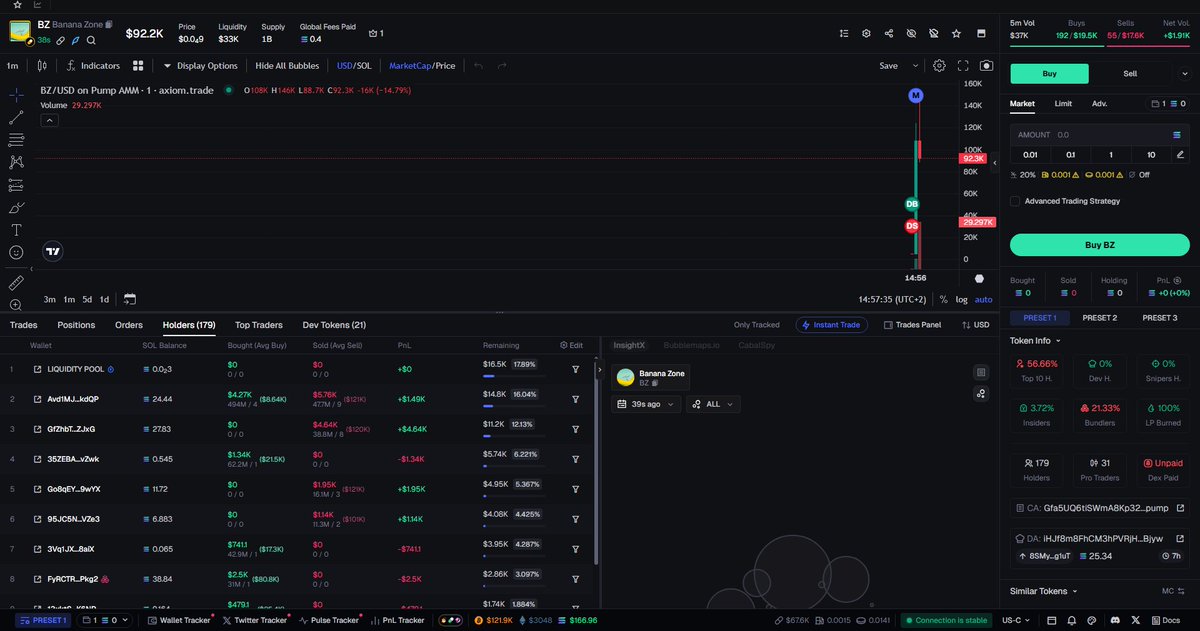Copy Banana Zone name in header
Image resolution: width=1200 pixels, height=631 pixels.
pyautogui.click(x=109, y=24)
